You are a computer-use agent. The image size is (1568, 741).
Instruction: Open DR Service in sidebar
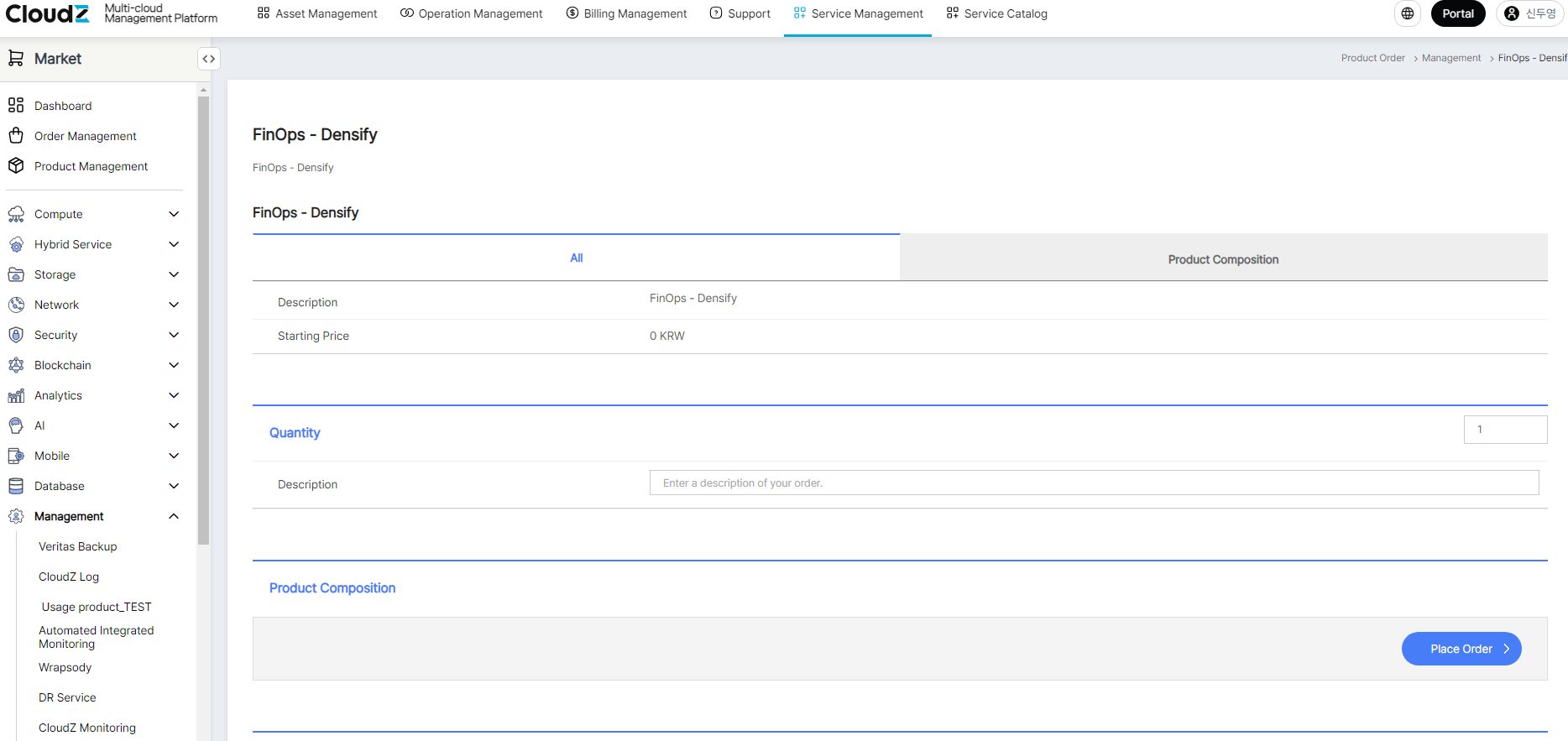coord(67,697)
